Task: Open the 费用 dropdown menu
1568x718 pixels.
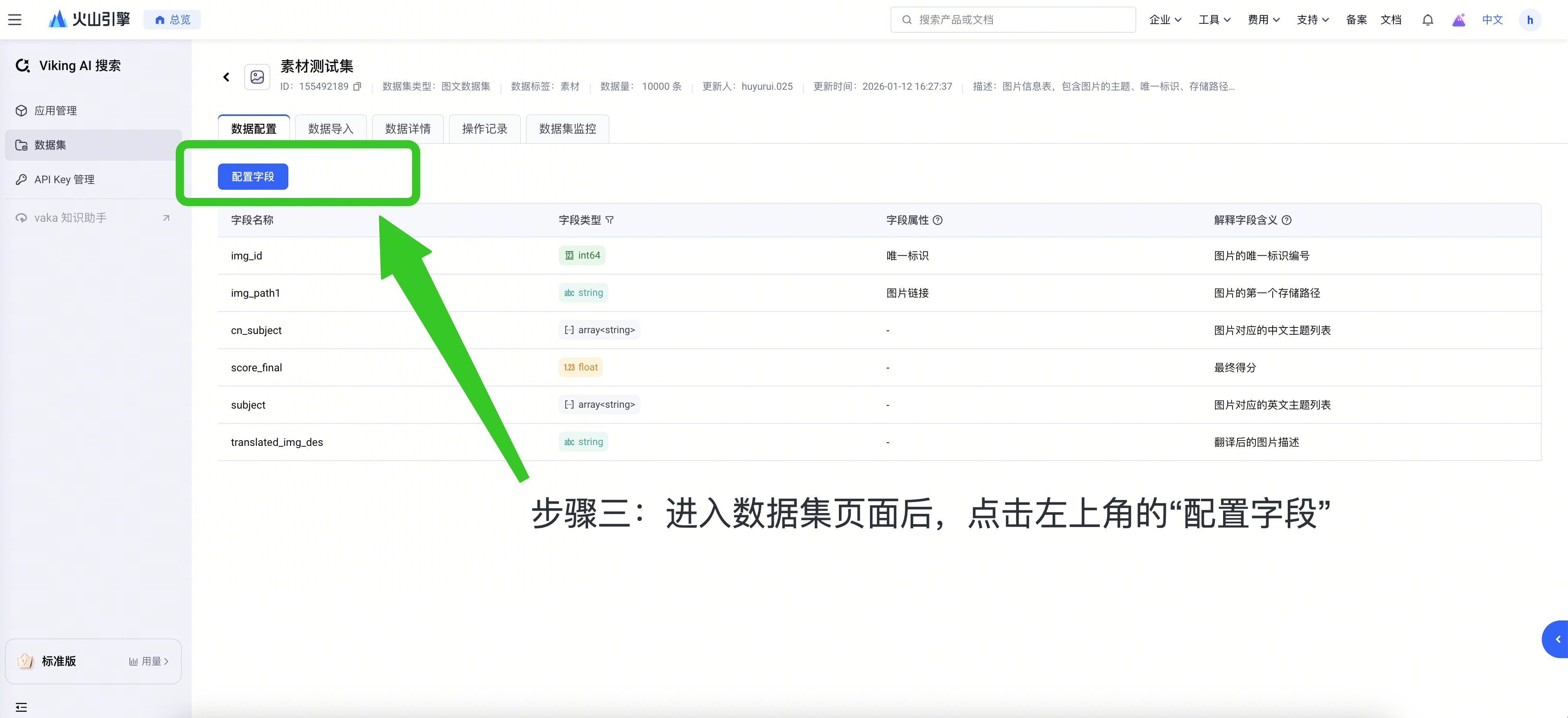Action: pyautogui.click(x=1263, y=20)
